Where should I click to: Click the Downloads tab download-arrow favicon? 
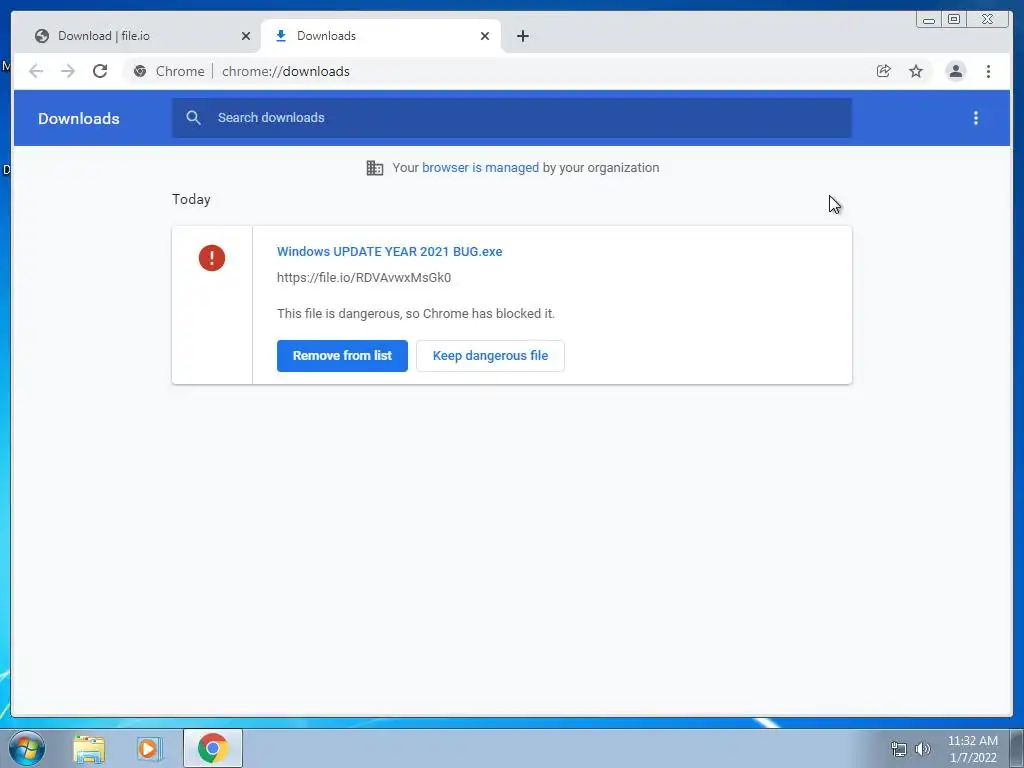[281, 36]
